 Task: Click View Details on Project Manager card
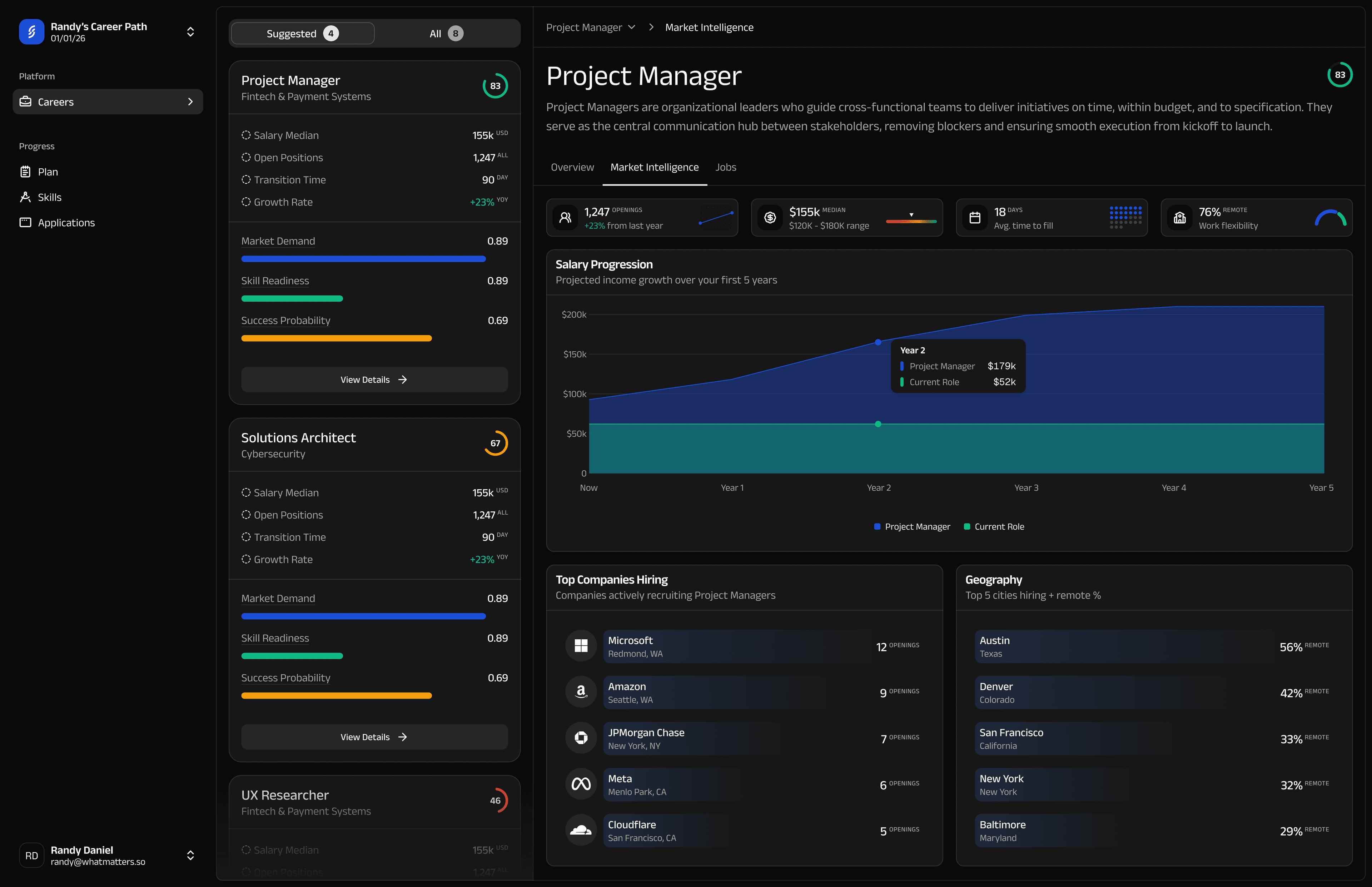[x=374, y=379]
